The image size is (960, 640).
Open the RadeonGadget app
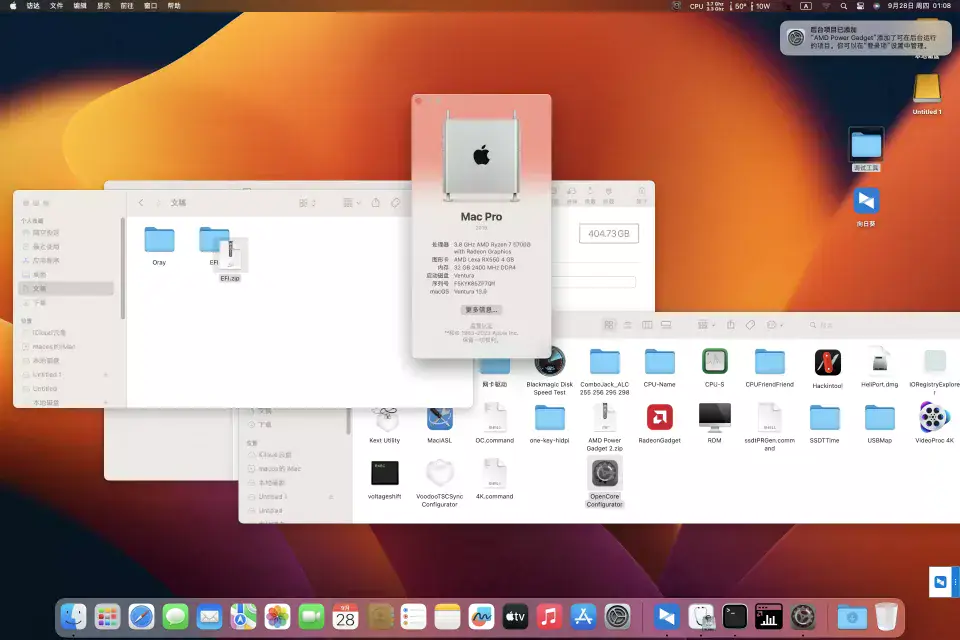[x=659, y=418]
